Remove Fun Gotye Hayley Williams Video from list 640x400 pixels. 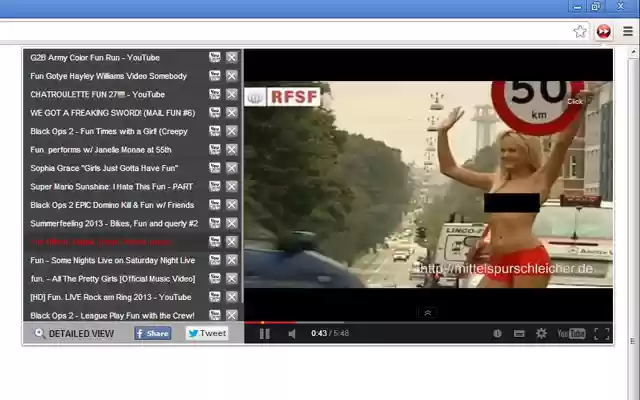coord(232,76)
